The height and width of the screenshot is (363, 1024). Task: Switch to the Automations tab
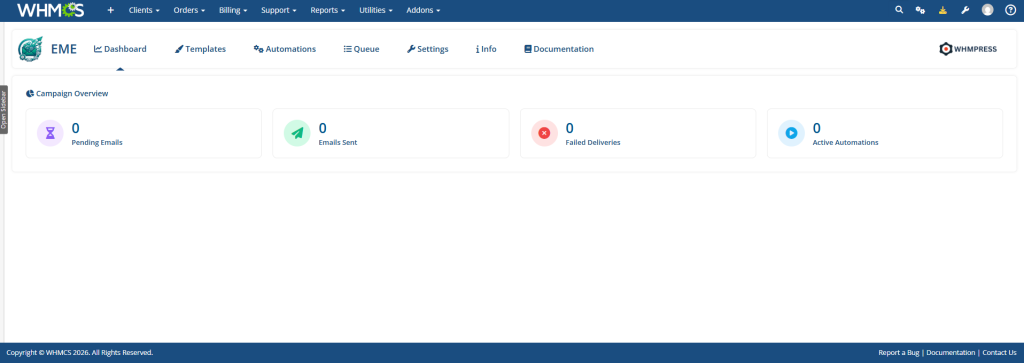coord(285,49)
